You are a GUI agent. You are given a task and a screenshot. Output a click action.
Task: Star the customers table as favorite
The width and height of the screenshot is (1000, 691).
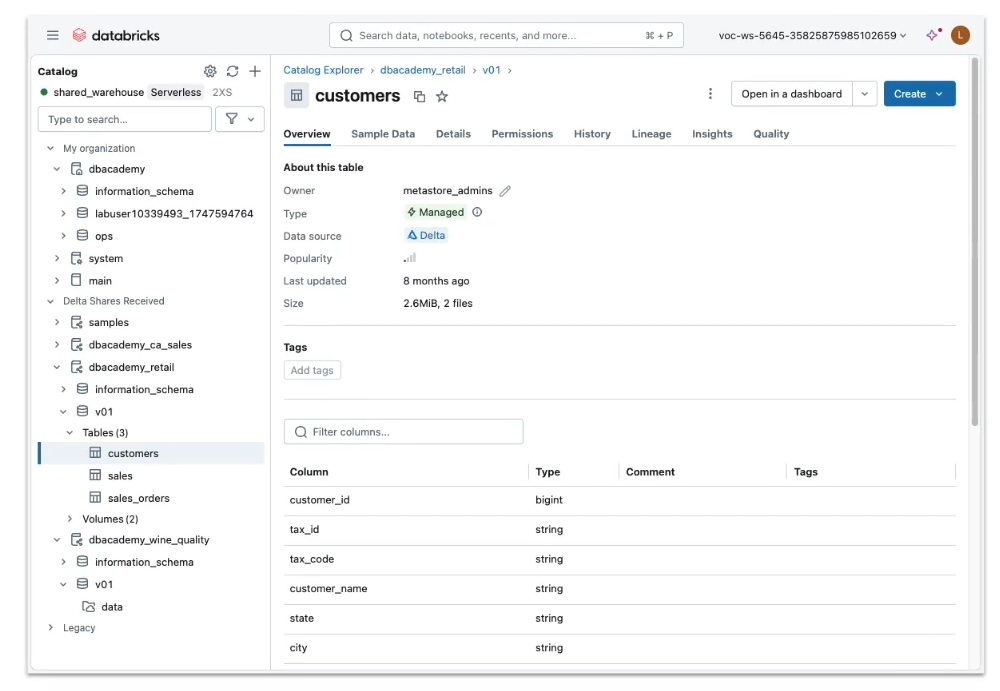[442, 97]
